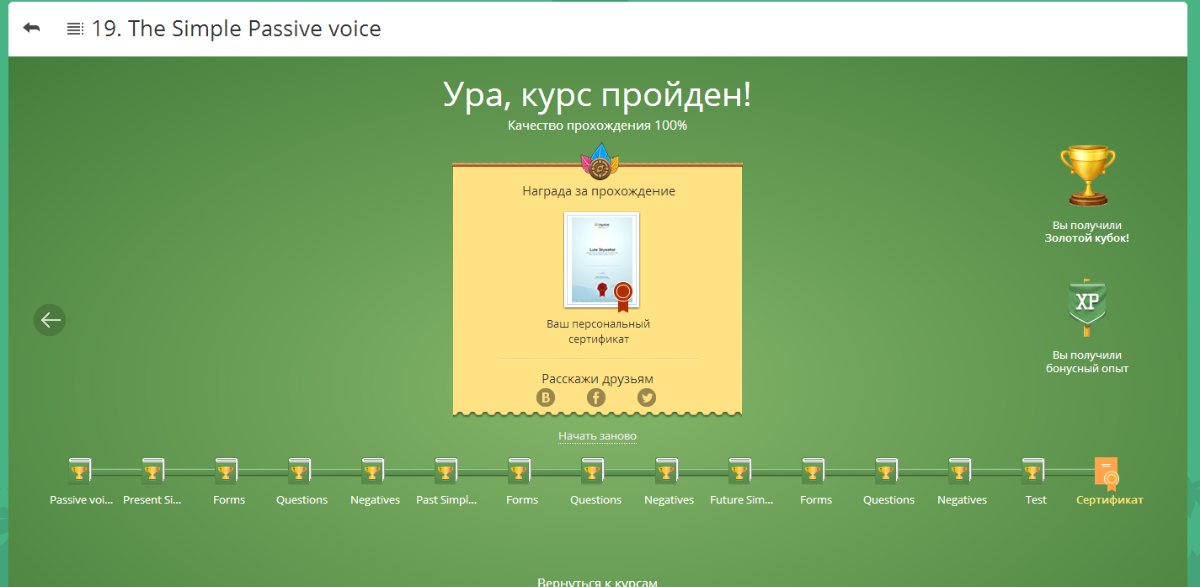
Task: Share on Facebook icon
Action: [x=596, y=398]
